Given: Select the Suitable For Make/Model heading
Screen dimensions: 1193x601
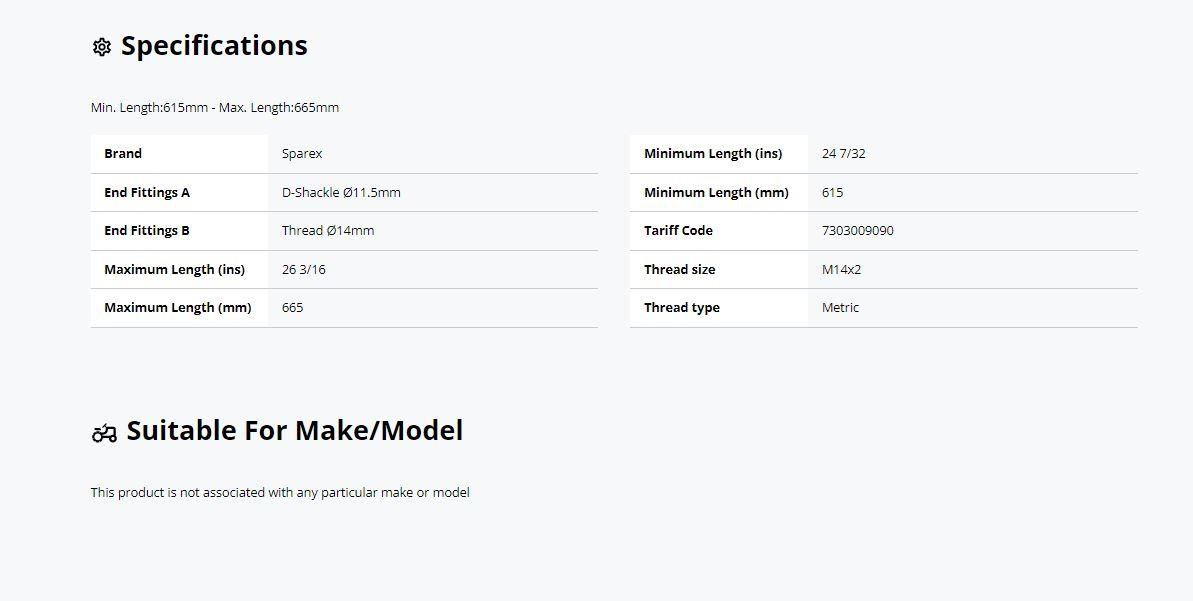Looking at the screenshot, I should coord(294,431).
